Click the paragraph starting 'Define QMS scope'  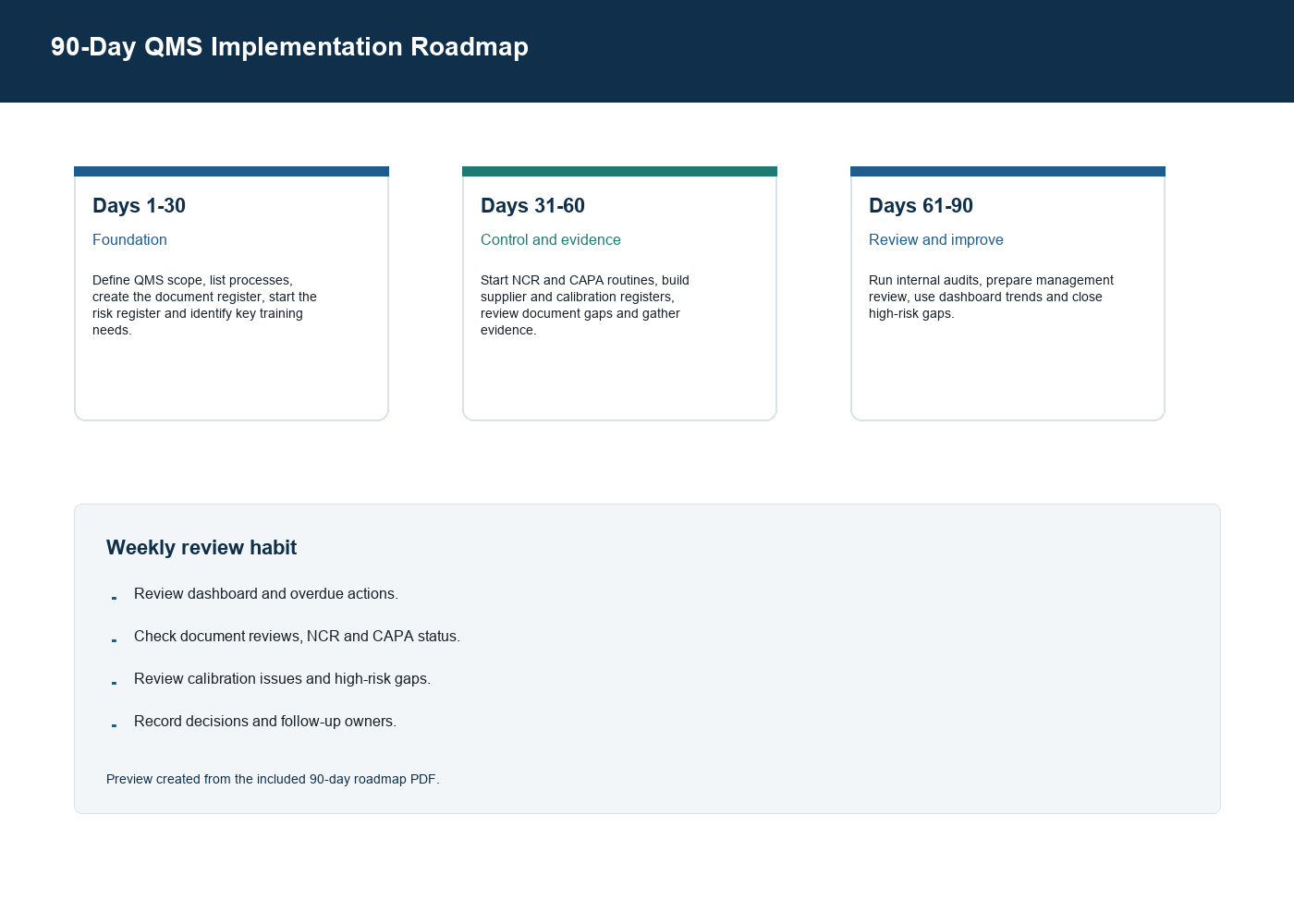(x=204, y=305)
